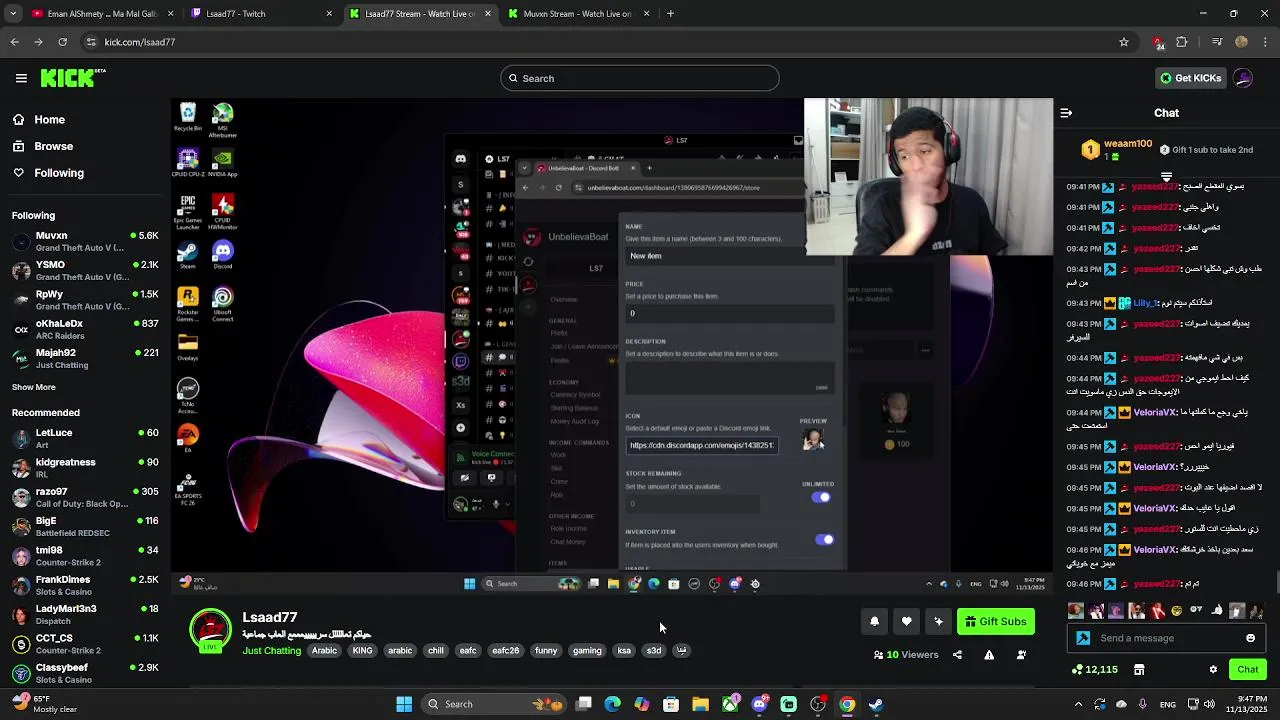Open the user profile avatar menu
This screenshot has height=720, width=1280.
1243,78
